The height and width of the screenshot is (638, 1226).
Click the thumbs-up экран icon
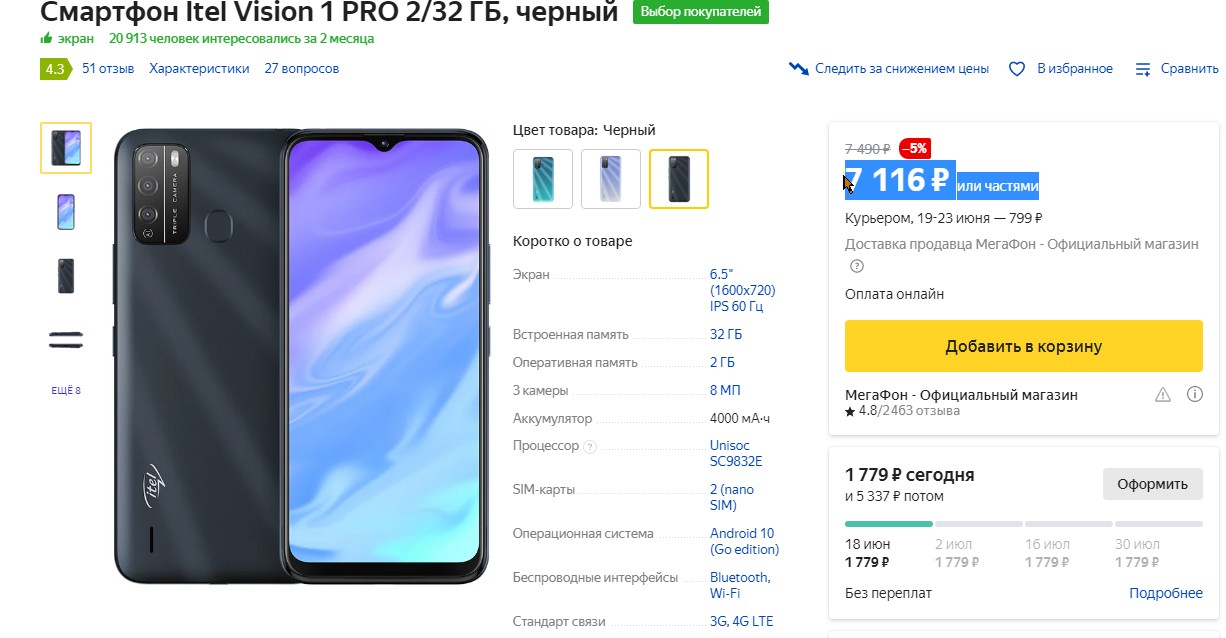tap(46, 39)
